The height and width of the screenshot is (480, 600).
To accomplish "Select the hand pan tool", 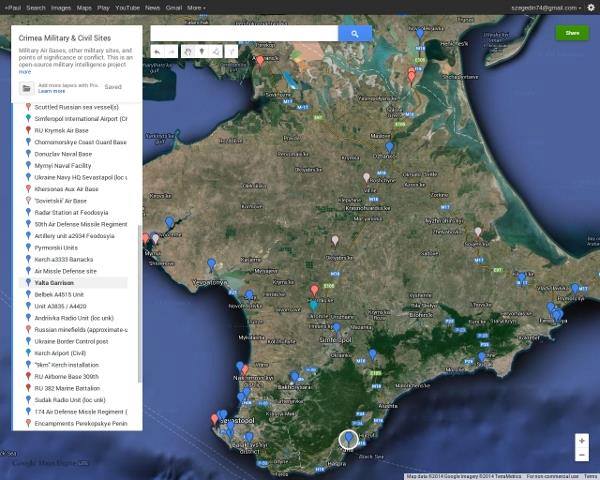I will click(188, 50).
